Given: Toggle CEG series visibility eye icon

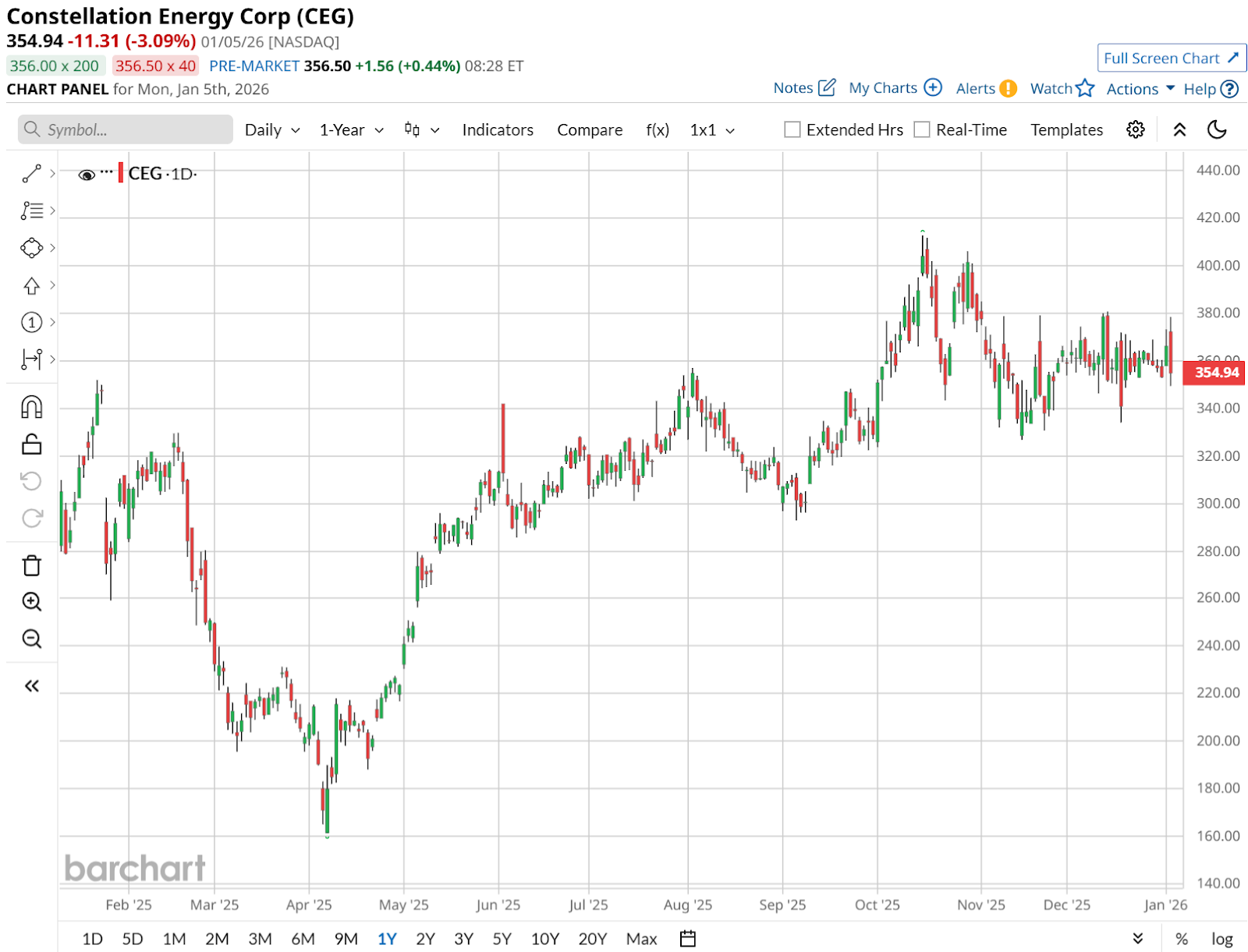Looking at the screenshot, I should coord(87,175).
